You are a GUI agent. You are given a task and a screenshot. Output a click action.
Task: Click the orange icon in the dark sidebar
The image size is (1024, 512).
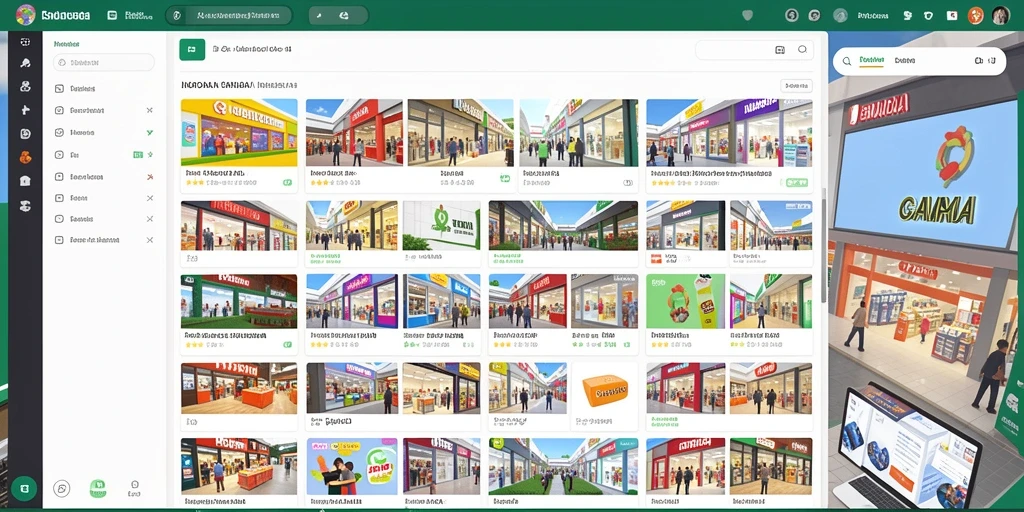pyautogui.click(x=25, y=157)
